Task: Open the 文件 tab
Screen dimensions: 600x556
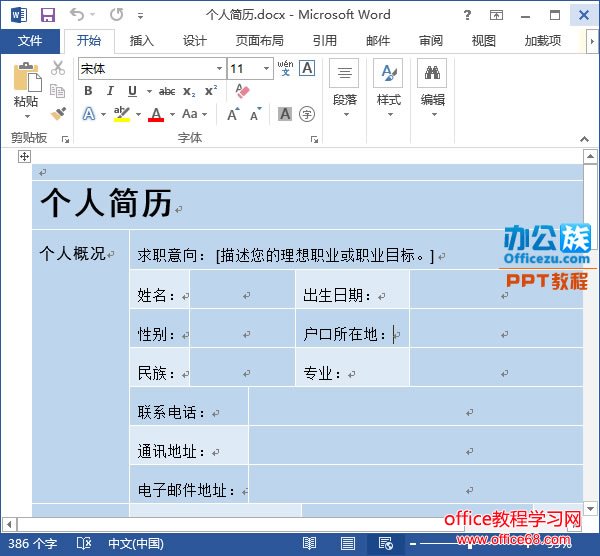Action: pyautogui.click(x=30, y=41)
